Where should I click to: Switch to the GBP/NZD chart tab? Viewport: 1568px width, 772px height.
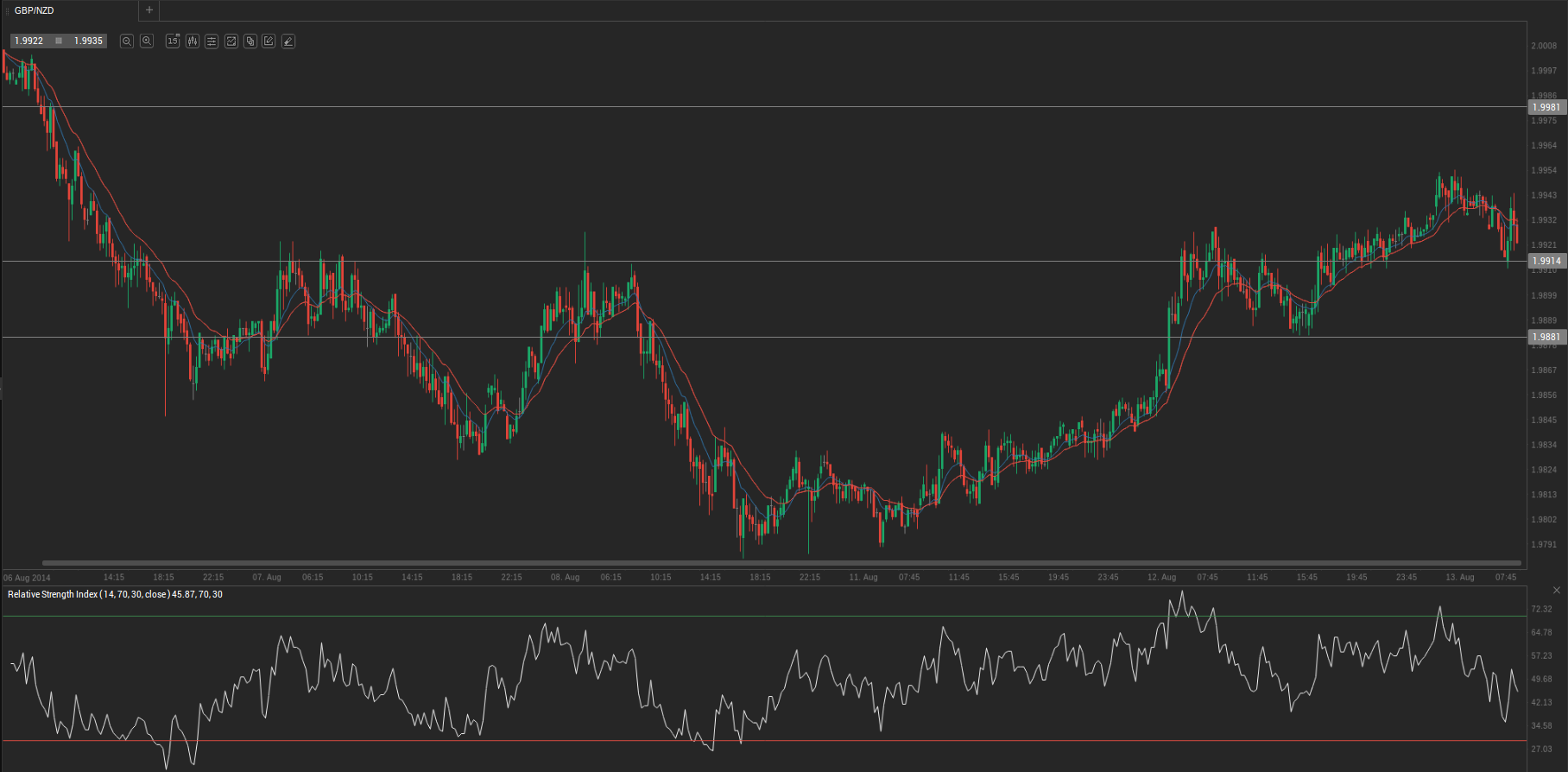coord(35,10)
